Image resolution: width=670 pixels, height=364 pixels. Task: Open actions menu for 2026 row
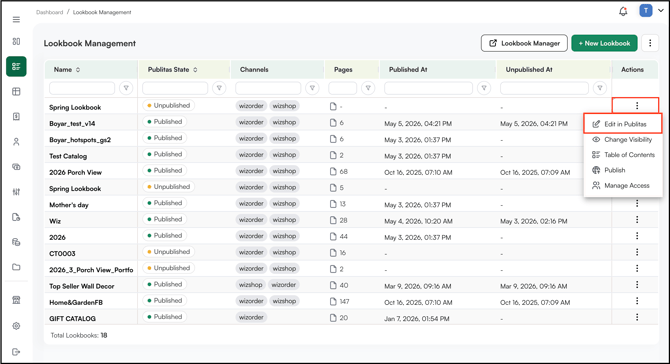pos(637,236)
